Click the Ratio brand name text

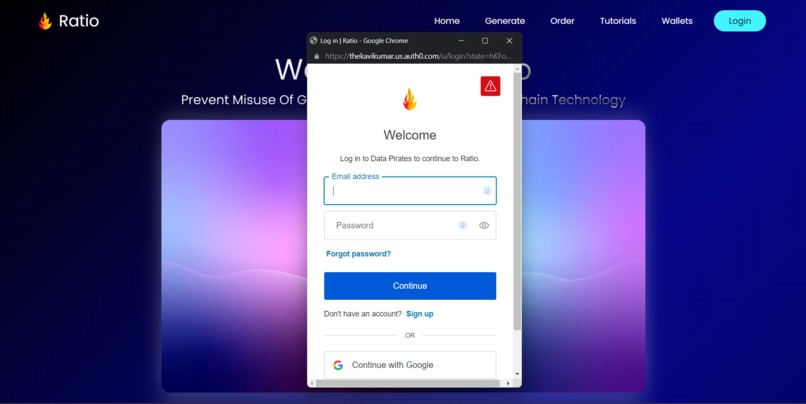79,21
